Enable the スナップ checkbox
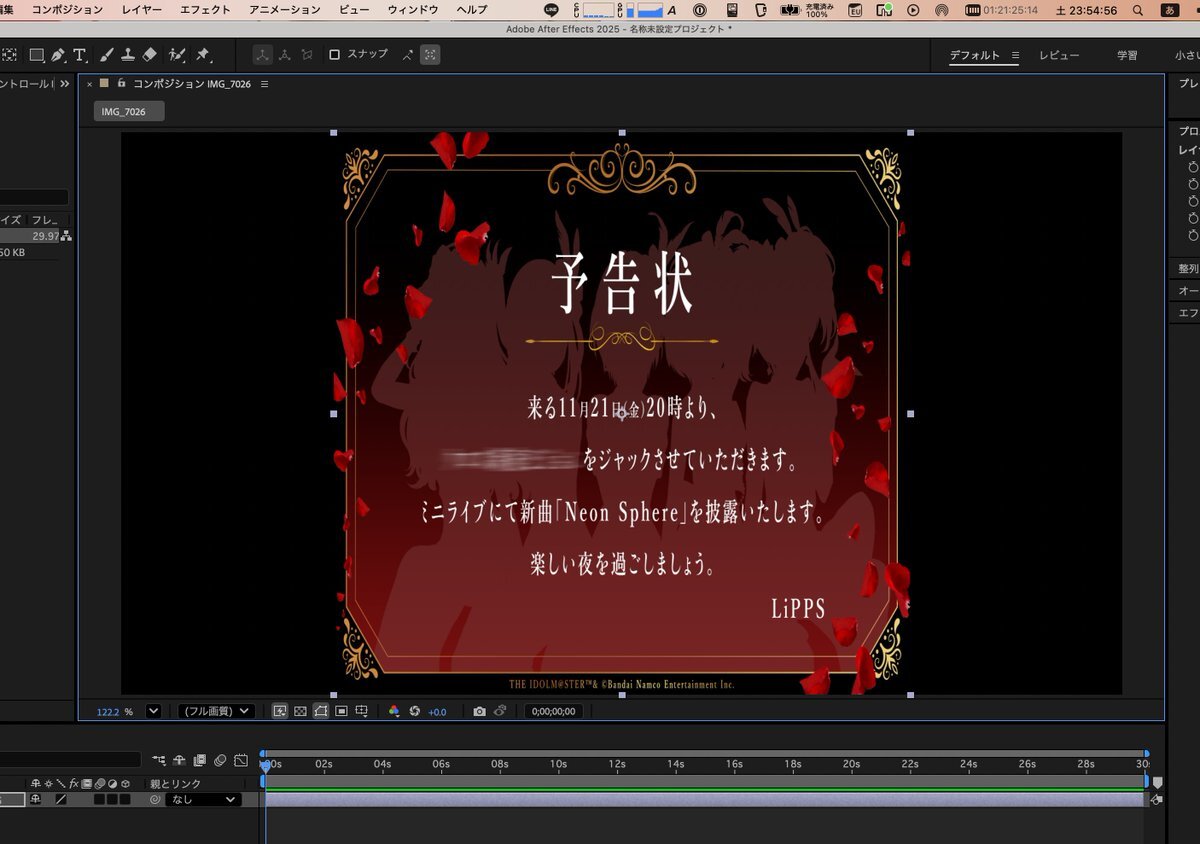Viewport: 1200px width, 844px height. tap(335, 54)
